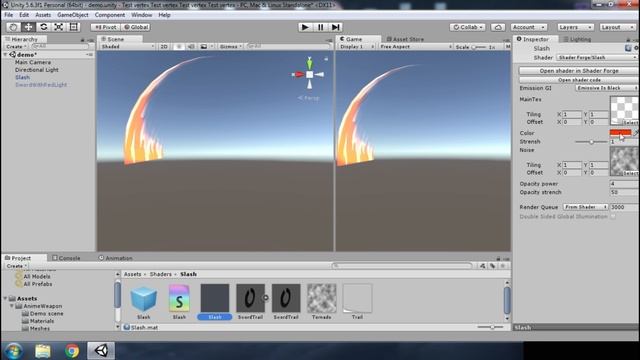The image size is (640, 360).
Task: Open the Shaded draw mode dropdown
Action: (127, 47)
